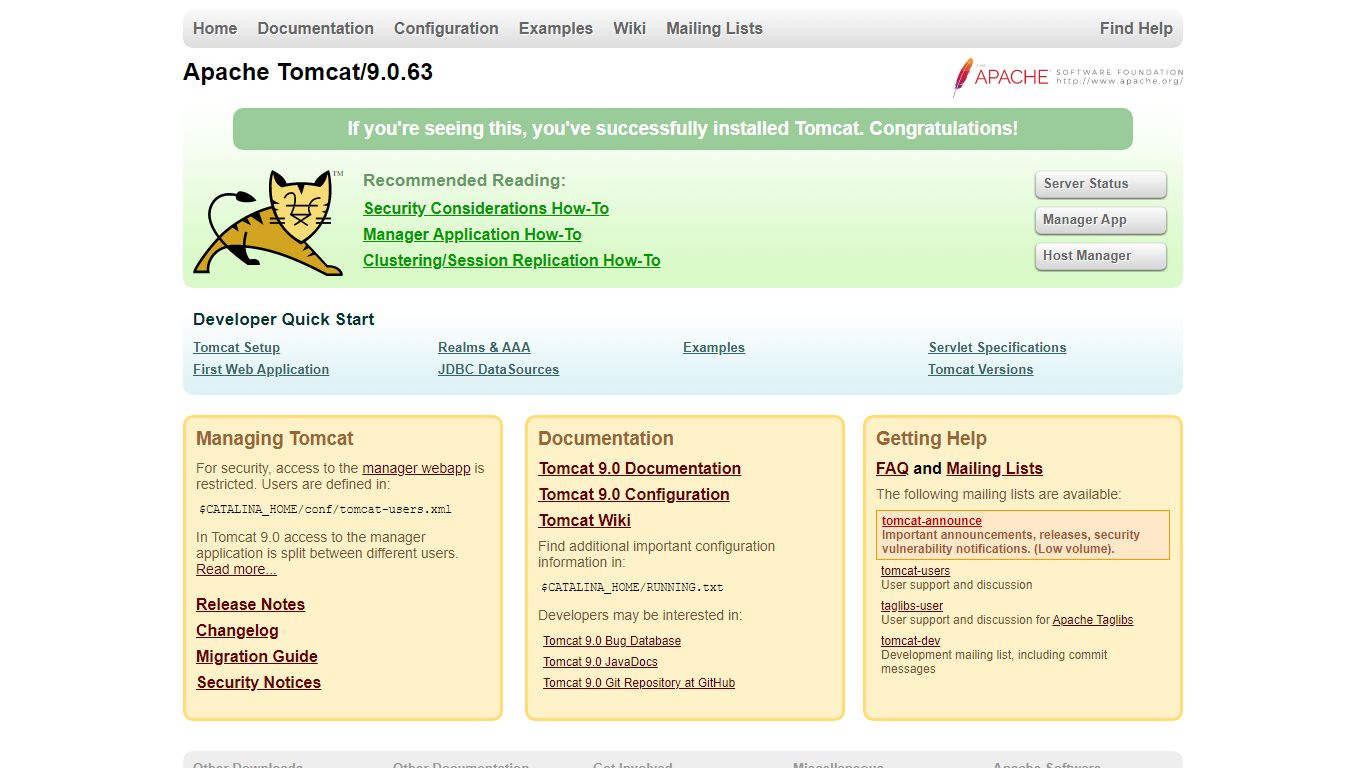Open First Web Application link
The height and width of the screenshot is (768, 1366).
(x=261, y=370)
